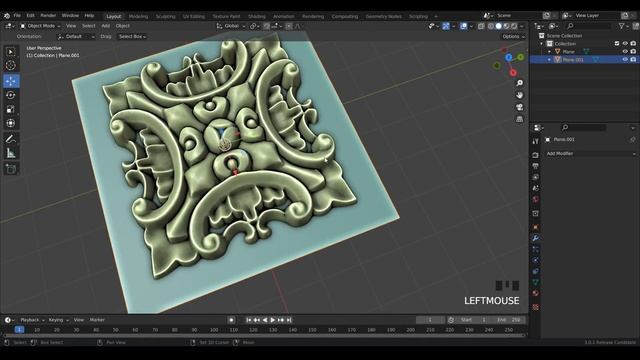Collapse the Collection tree item

(542, 44)
